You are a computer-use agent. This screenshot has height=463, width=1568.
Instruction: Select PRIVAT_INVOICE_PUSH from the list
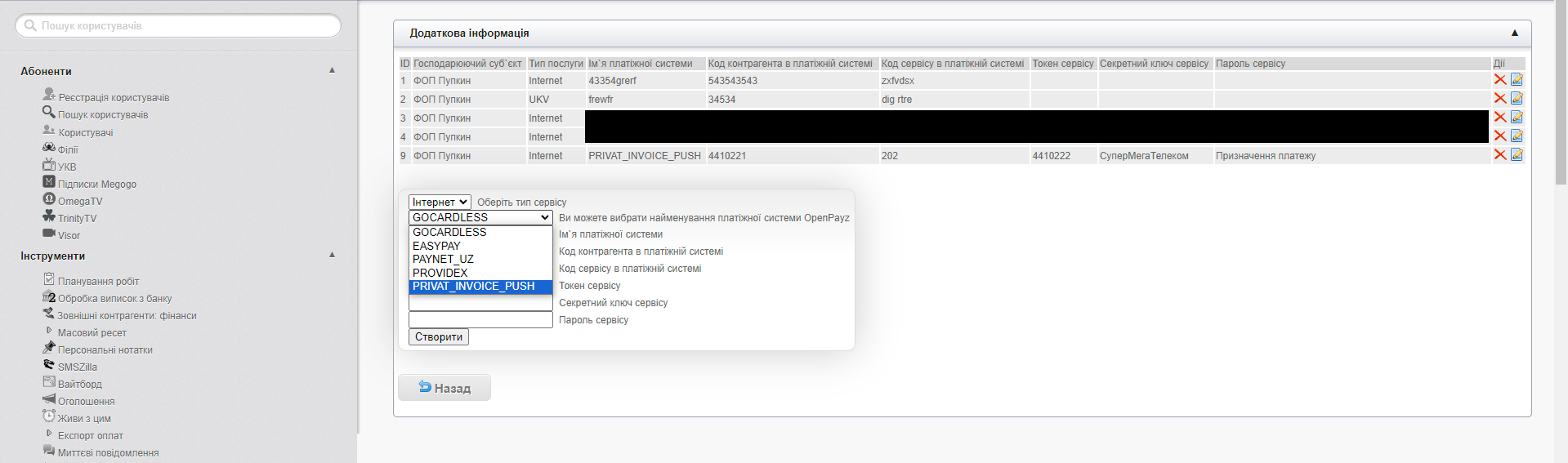pos(474,287)
